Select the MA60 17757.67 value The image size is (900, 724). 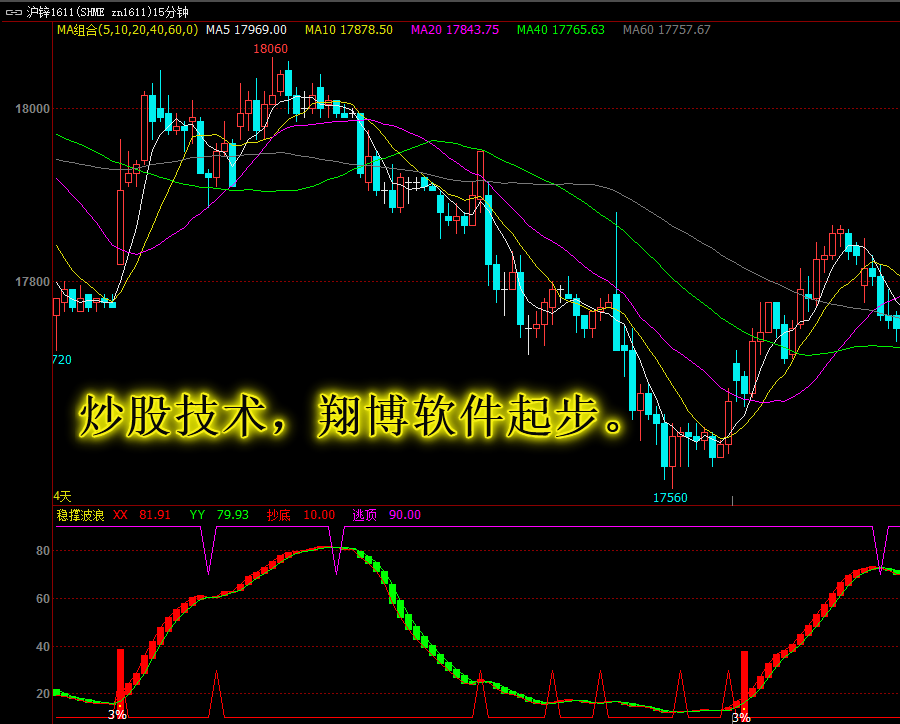[667, 30]
